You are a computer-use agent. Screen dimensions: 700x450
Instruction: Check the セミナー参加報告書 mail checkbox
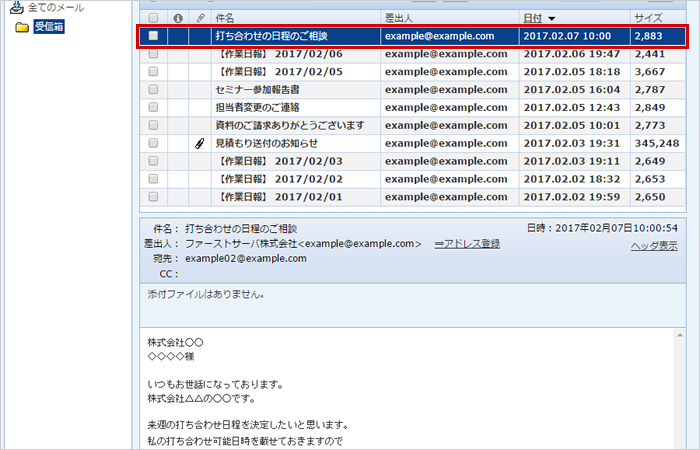click(153, 89)
